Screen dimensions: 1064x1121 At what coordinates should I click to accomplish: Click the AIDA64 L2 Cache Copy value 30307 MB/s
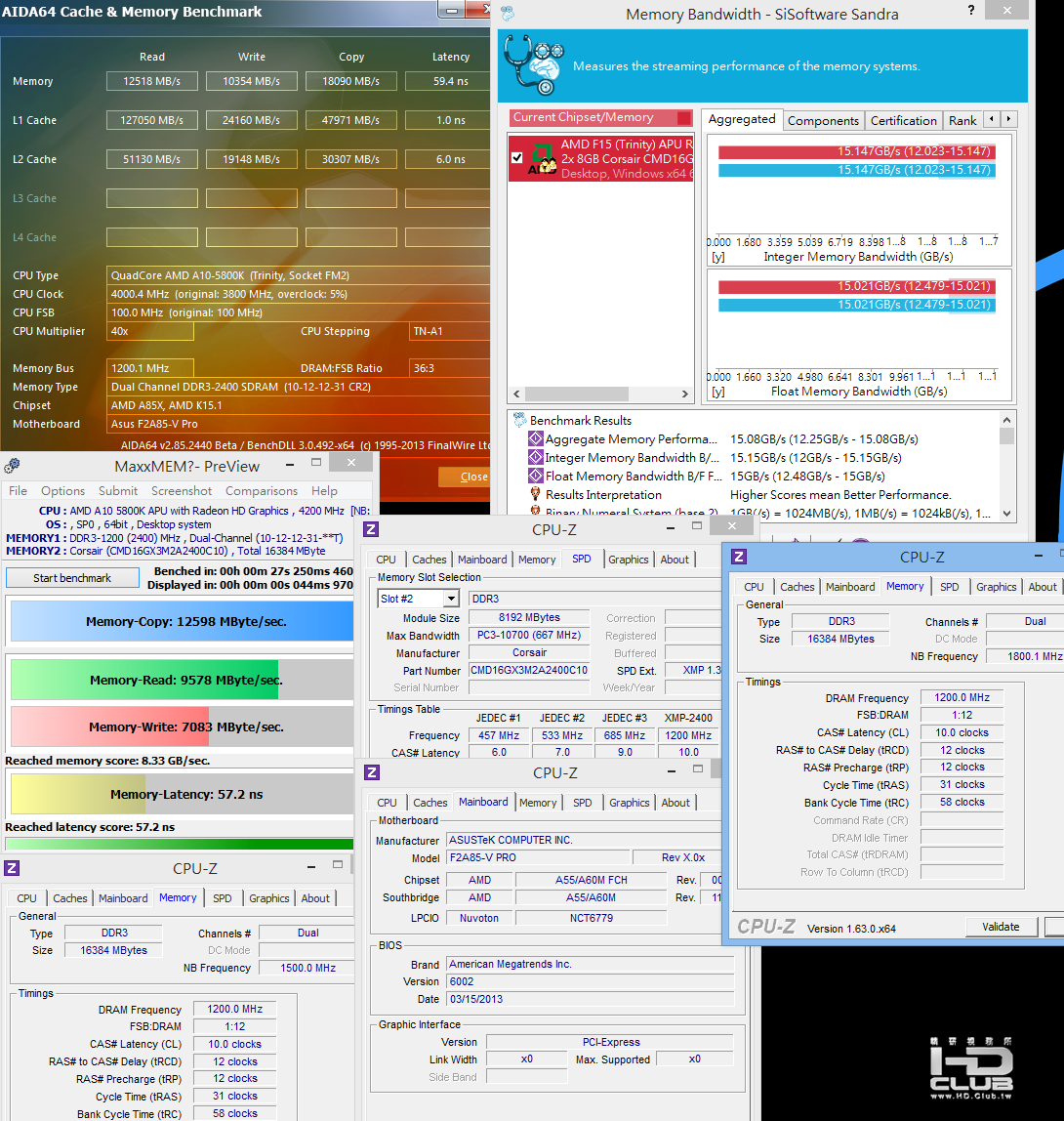[350, 159]
